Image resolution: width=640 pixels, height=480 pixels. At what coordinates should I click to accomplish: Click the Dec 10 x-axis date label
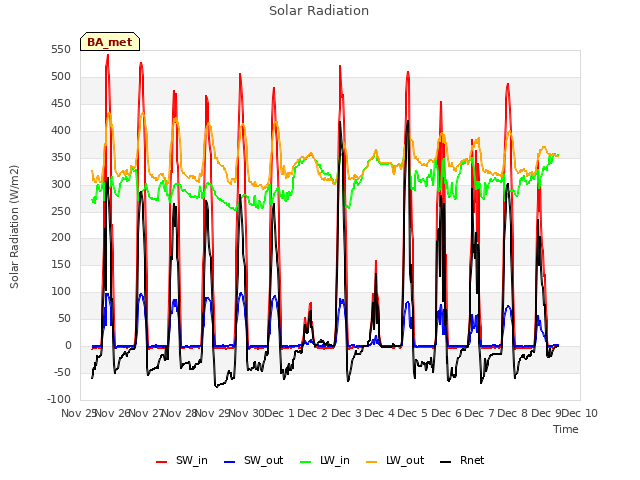(580, 413)
